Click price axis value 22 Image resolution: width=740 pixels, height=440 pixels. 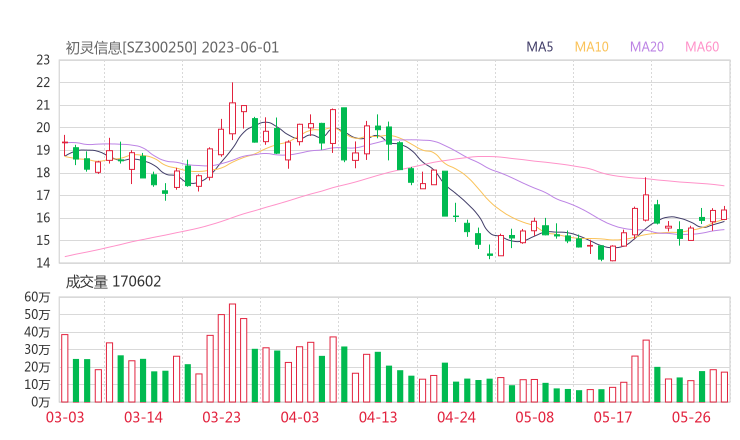tap(43, 83)
